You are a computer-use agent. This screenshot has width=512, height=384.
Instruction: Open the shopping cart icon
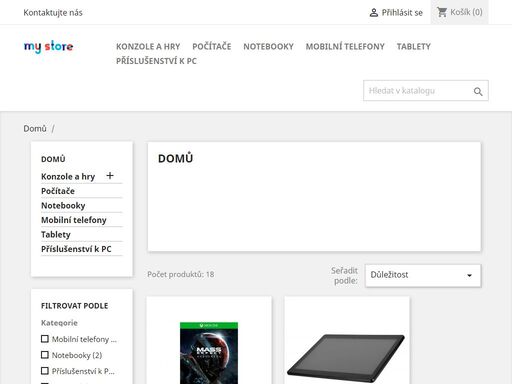click(x=442, y=12)
